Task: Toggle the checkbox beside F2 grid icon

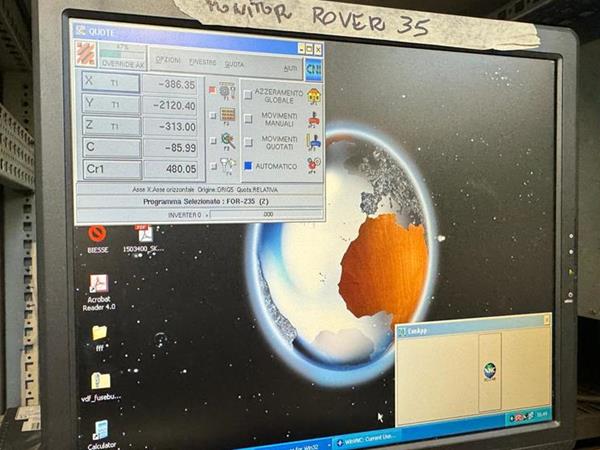Action: (213, 116)
